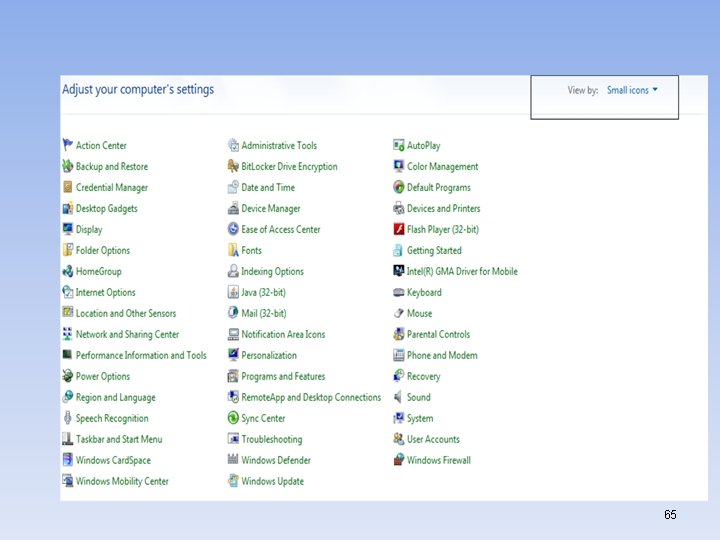This screenshot has width=720, height=540.
Task: Click the Java (32-bit) icon
Action: 233,292
